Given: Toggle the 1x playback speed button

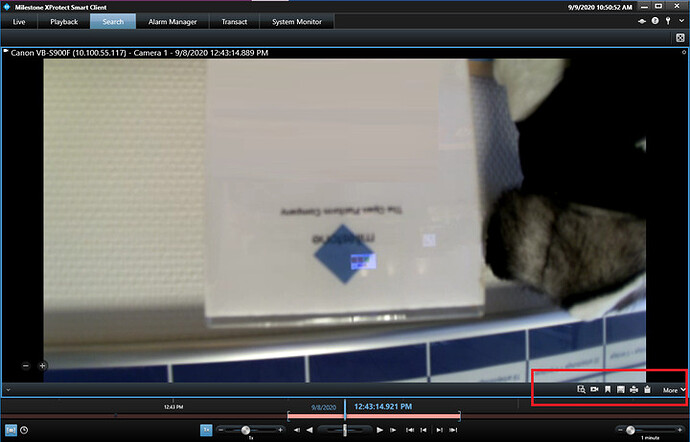Looking at the screenshot, I should [x=206, y=430].
